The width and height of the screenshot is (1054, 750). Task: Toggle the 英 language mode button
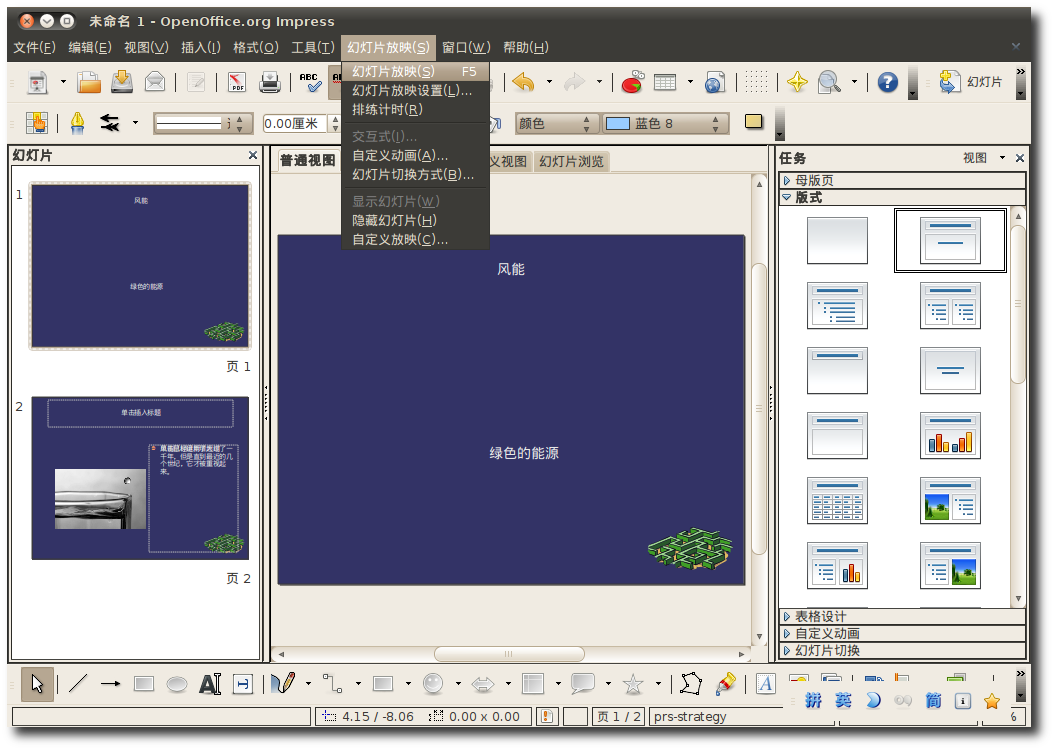click(844, 701)
